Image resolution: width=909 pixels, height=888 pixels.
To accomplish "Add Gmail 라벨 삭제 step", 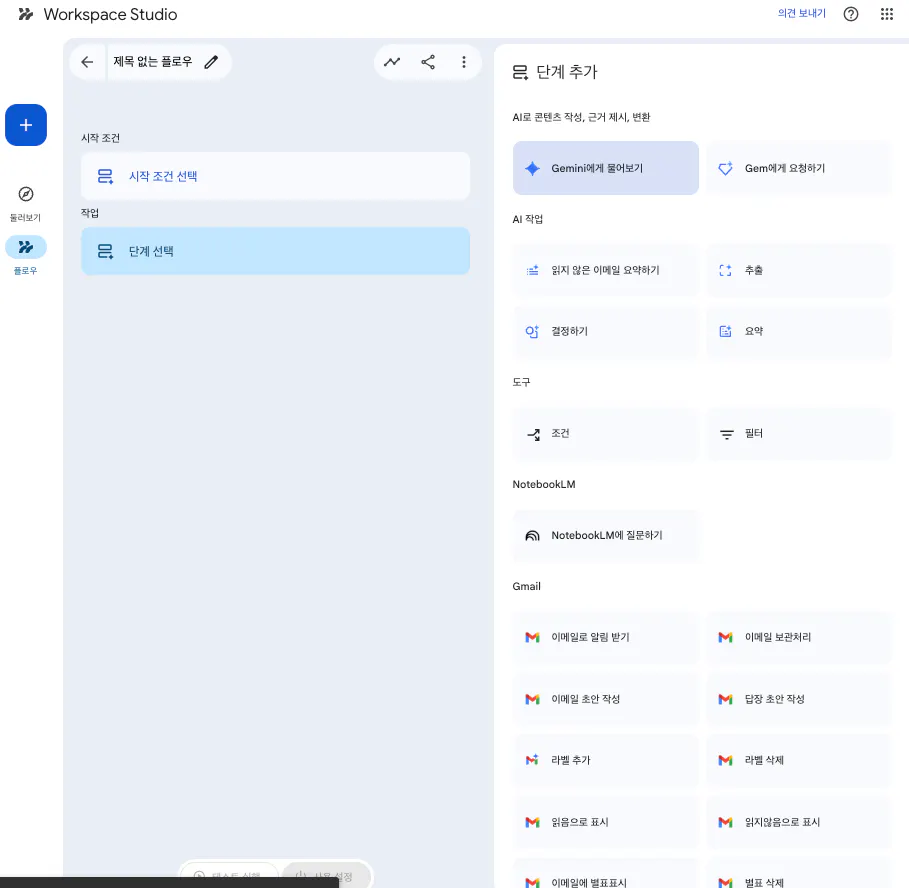I will (799, 760).
